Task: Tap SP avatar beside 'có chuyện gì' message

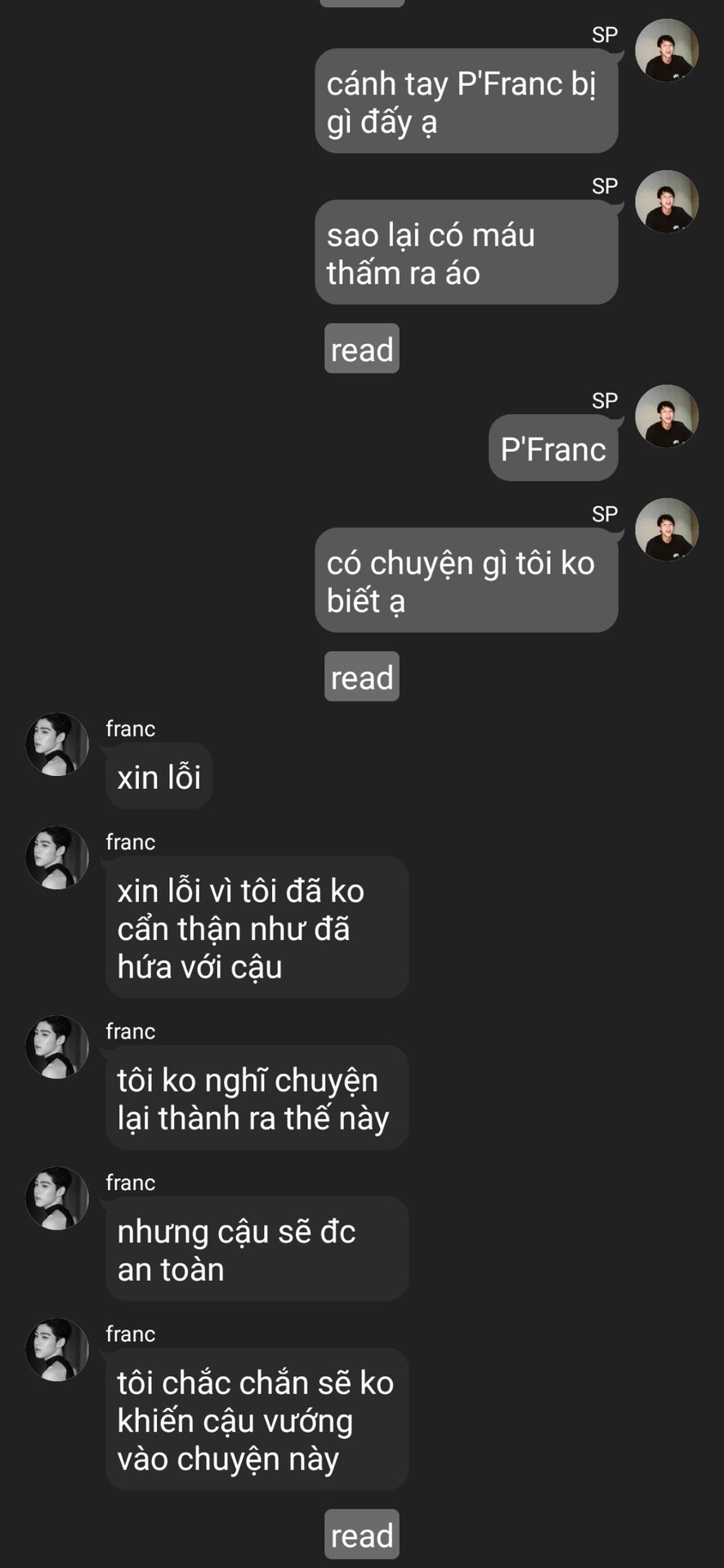Action: coord(667,530)
